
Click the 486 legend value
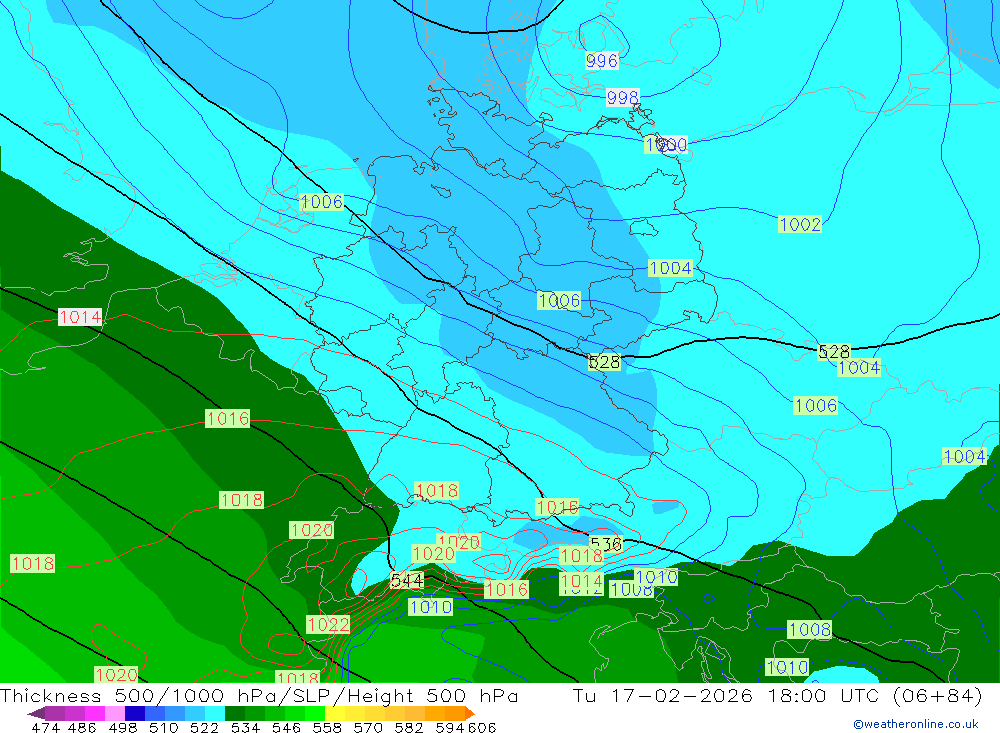click(82, 727)
